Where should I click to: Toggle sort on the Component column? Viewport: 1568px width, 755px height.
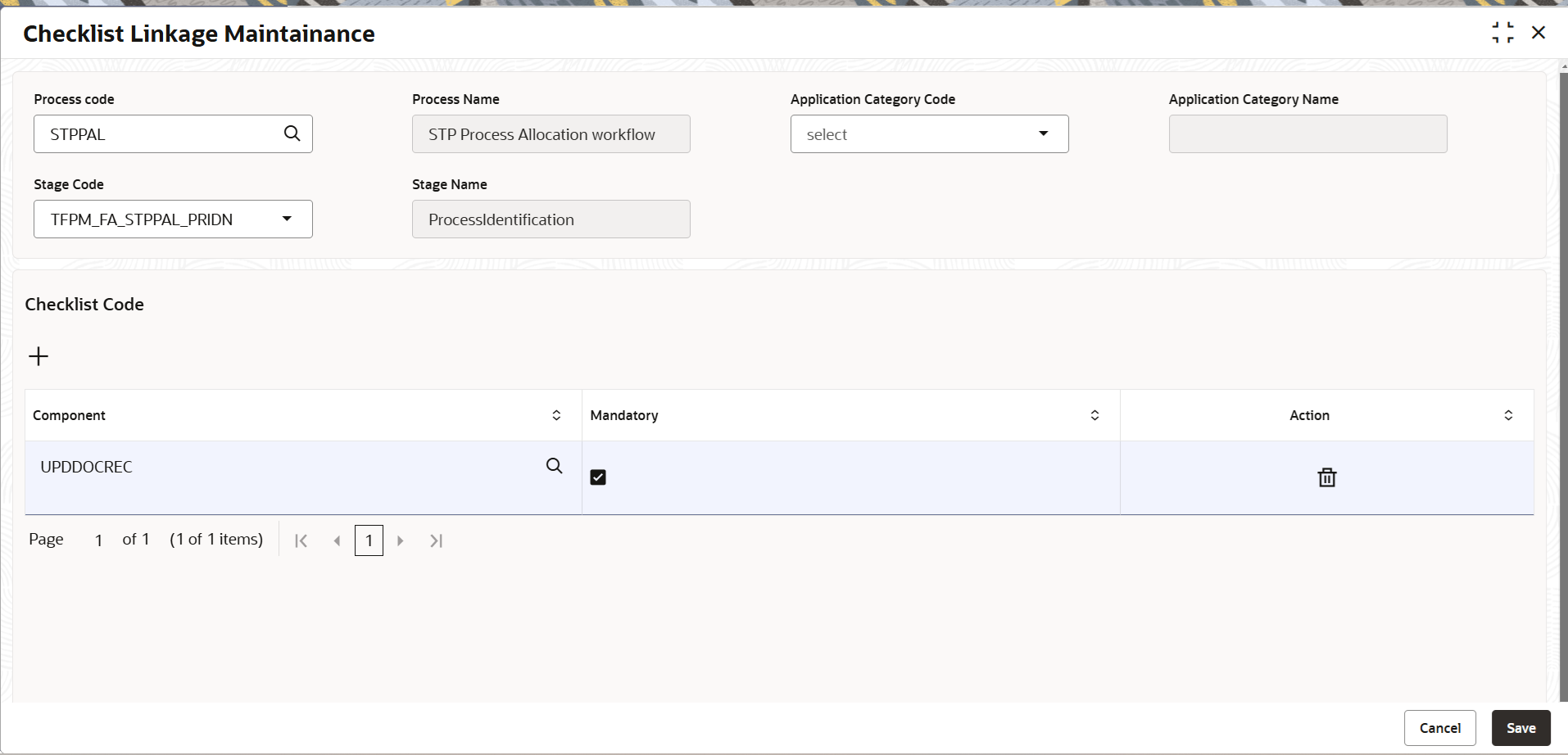[x=556, y=415]
